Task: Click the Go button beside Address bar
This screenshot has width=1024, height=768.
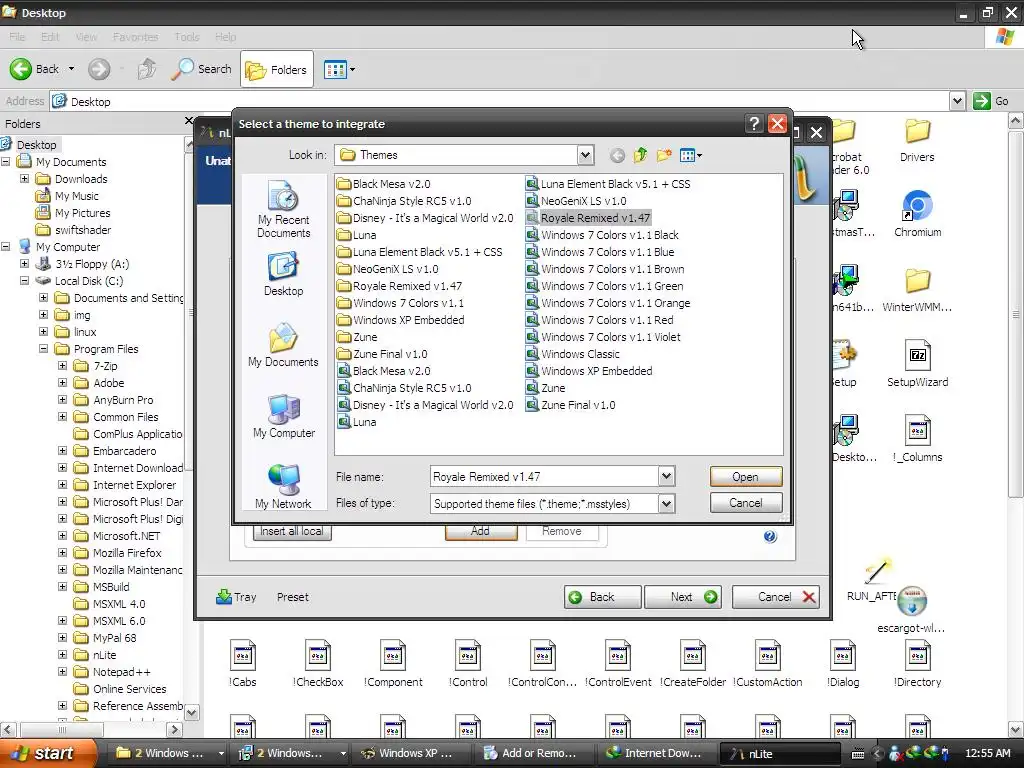Action: (991, 101)
